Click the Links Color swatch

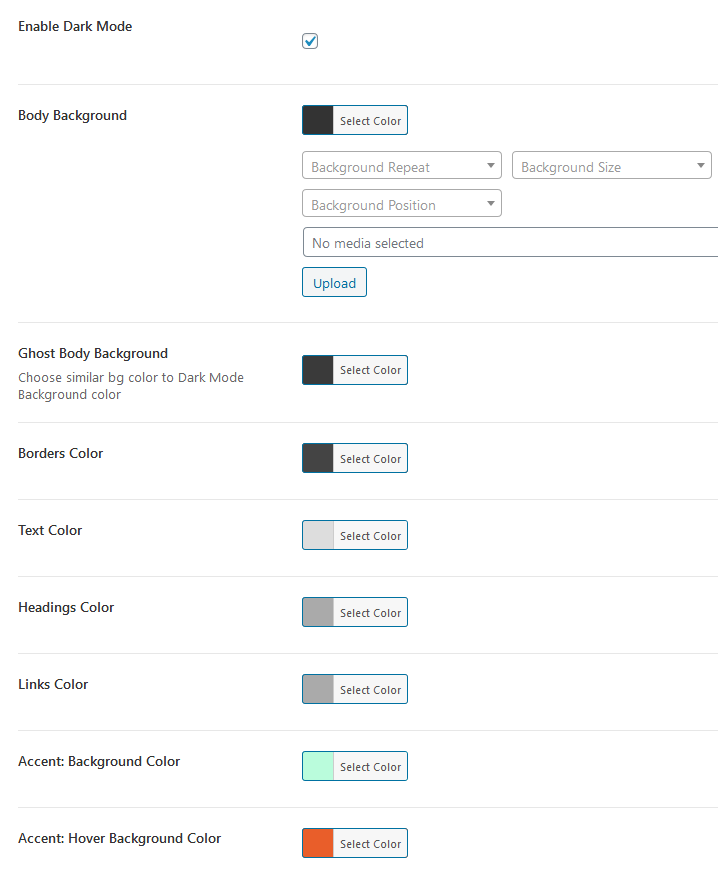click(319, 690)
